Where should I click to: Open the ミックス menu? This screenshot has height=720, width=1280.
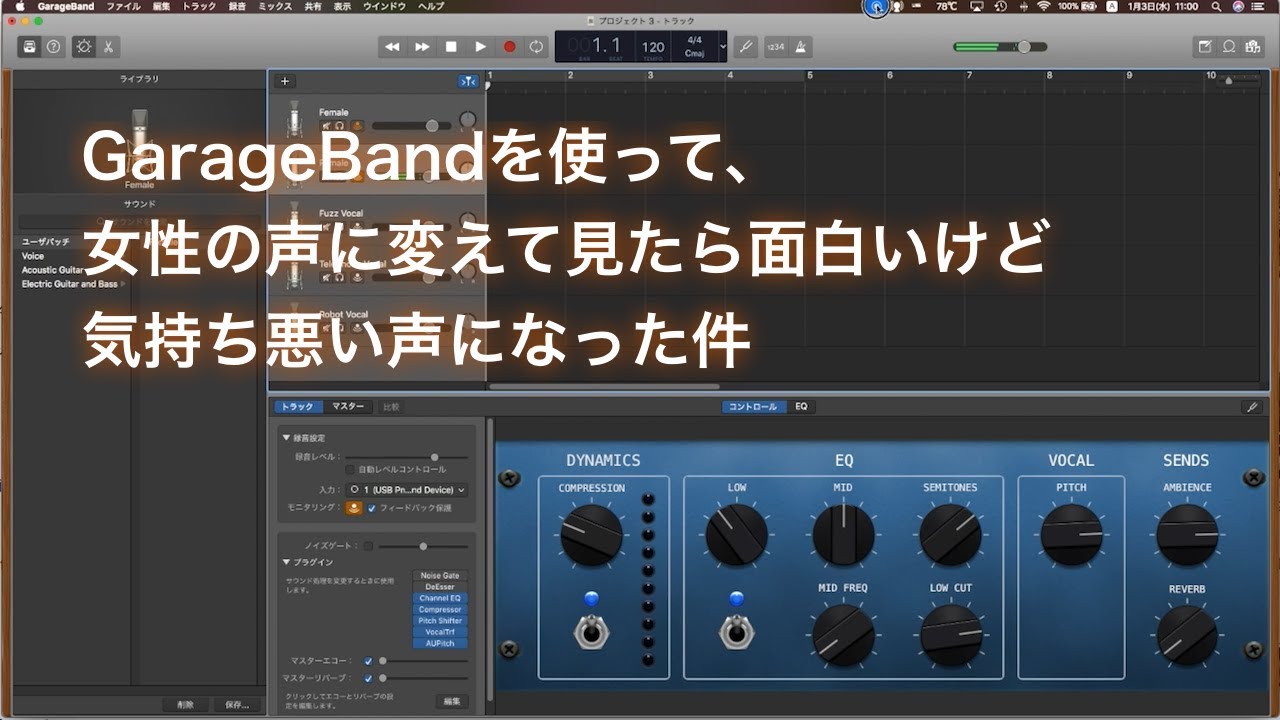275,6
